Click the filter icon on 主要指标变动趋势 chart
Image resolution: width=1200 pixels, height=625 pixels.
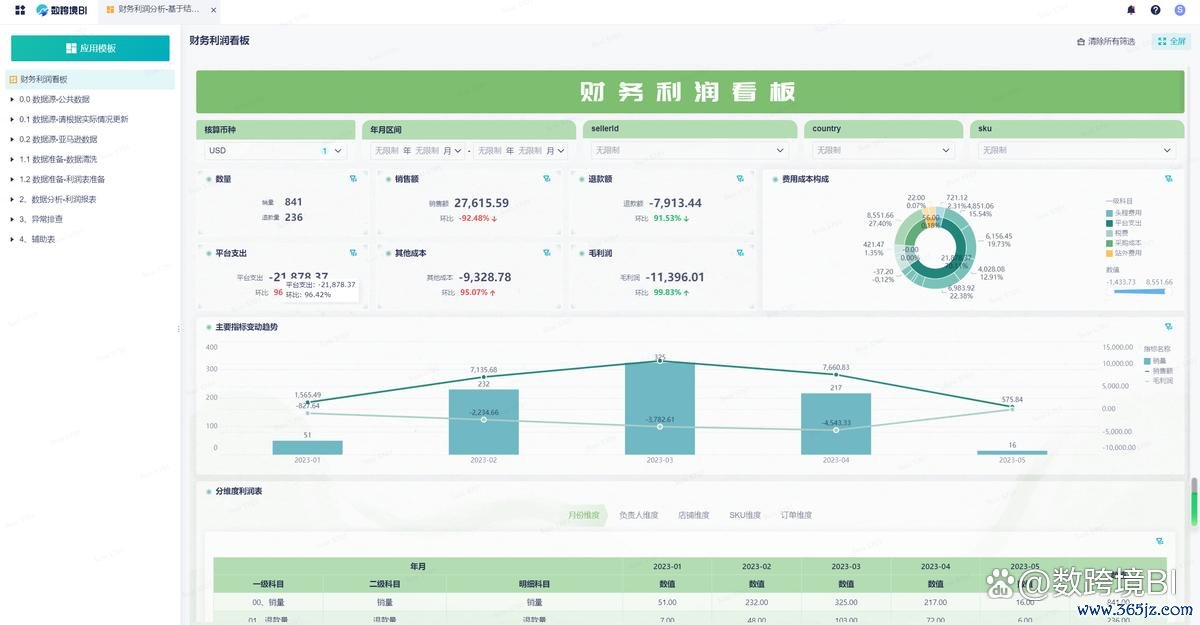pos(1168,327)
